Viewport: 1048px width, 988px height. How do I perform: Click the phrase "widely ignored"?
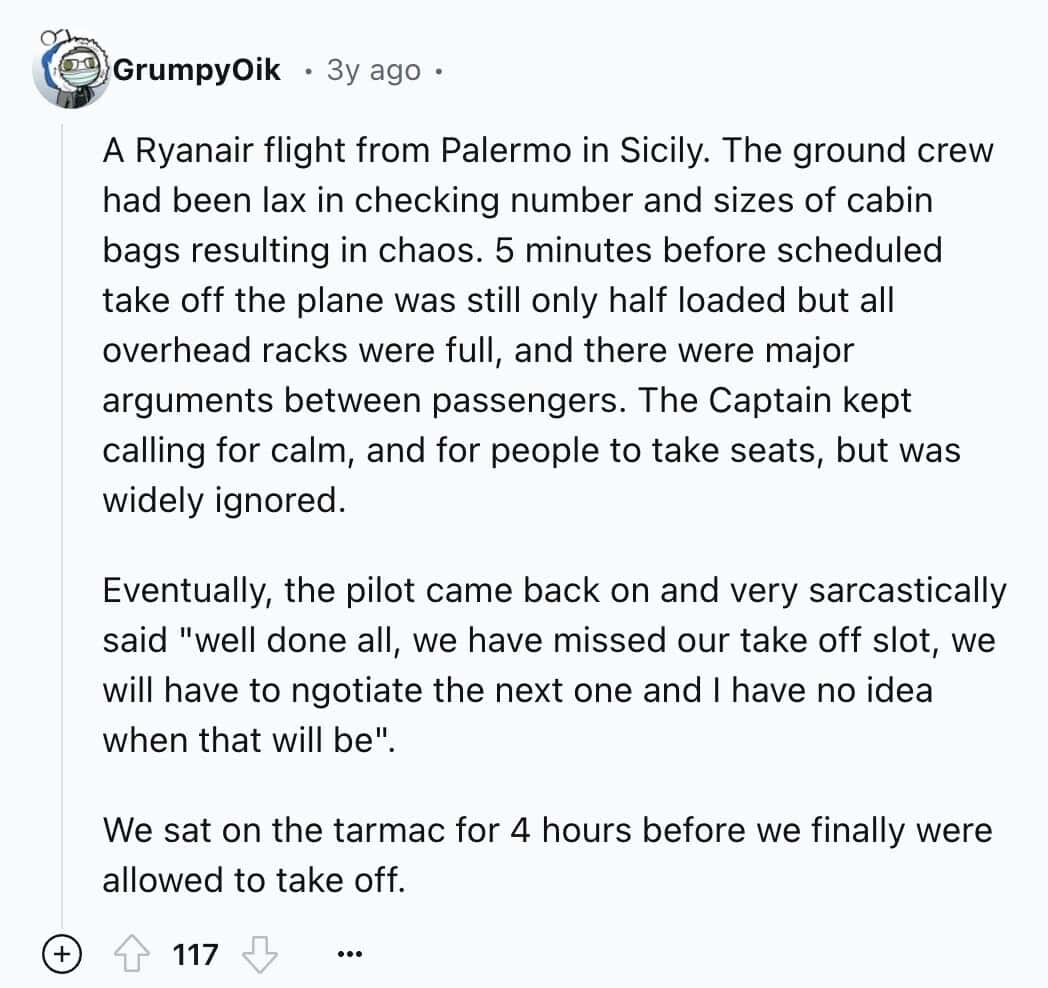click(x=222, y=500)
